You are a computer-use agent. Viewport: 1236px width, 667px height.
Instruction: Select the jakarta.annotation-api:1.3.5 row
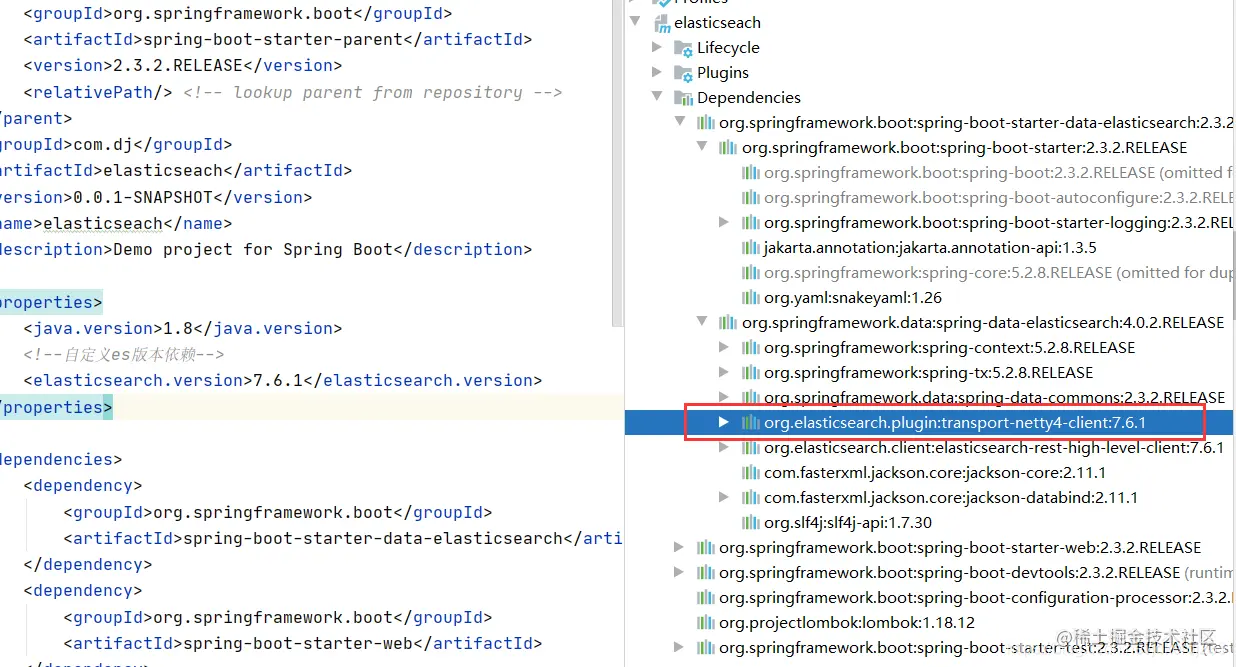(930, 247)
